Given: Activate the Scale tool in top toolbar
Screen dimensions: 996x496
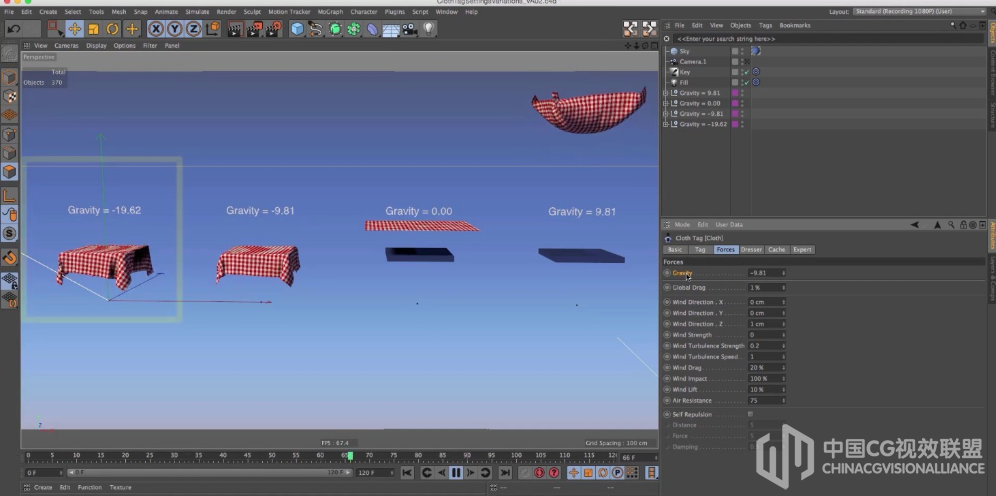Looking at the screenshot, I should [93, 29].
